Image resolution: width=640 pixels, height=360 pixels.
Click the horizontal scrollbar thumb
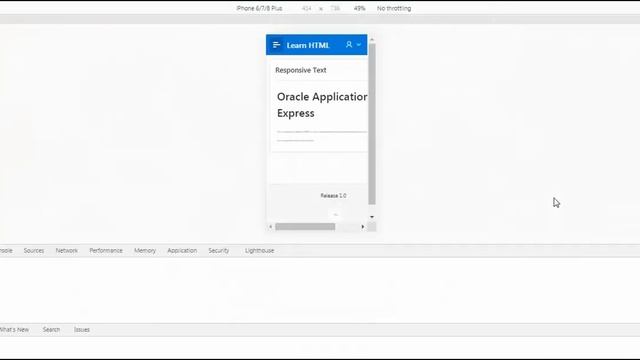(x=305, y=227)
